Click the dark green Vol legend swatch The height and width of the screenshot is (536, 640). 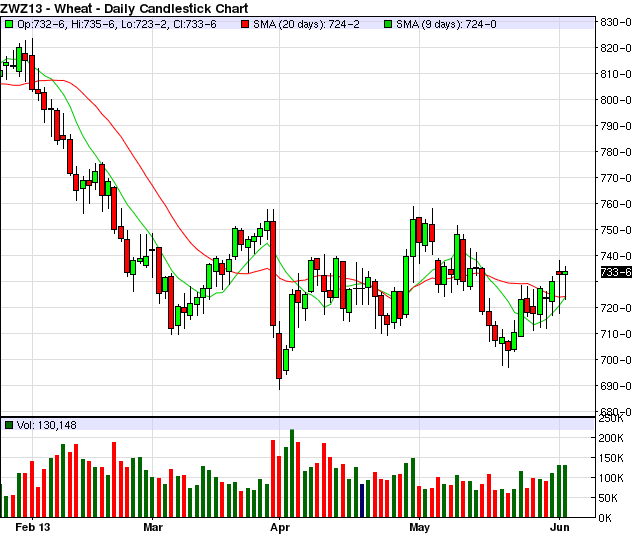9,425
